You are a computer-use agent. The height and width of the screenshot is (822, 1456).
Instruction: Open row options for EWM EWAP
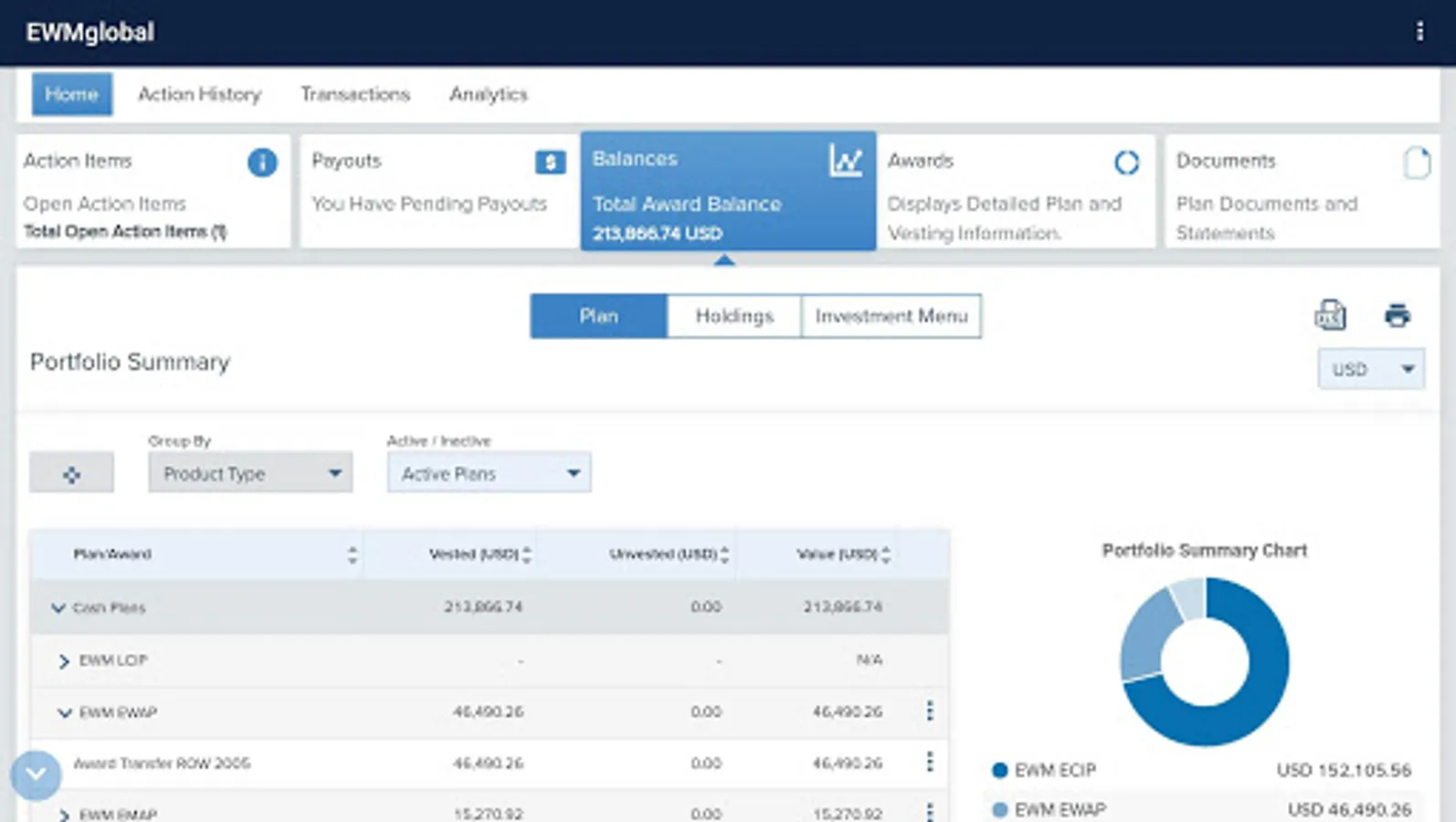pos(930,711)
